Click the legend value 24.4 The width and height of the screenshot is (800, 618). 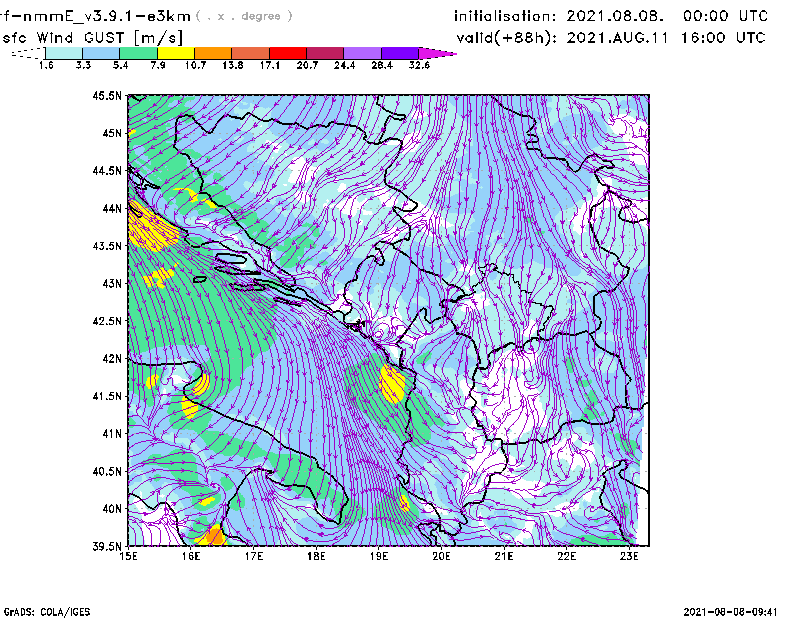coord(344,65)
